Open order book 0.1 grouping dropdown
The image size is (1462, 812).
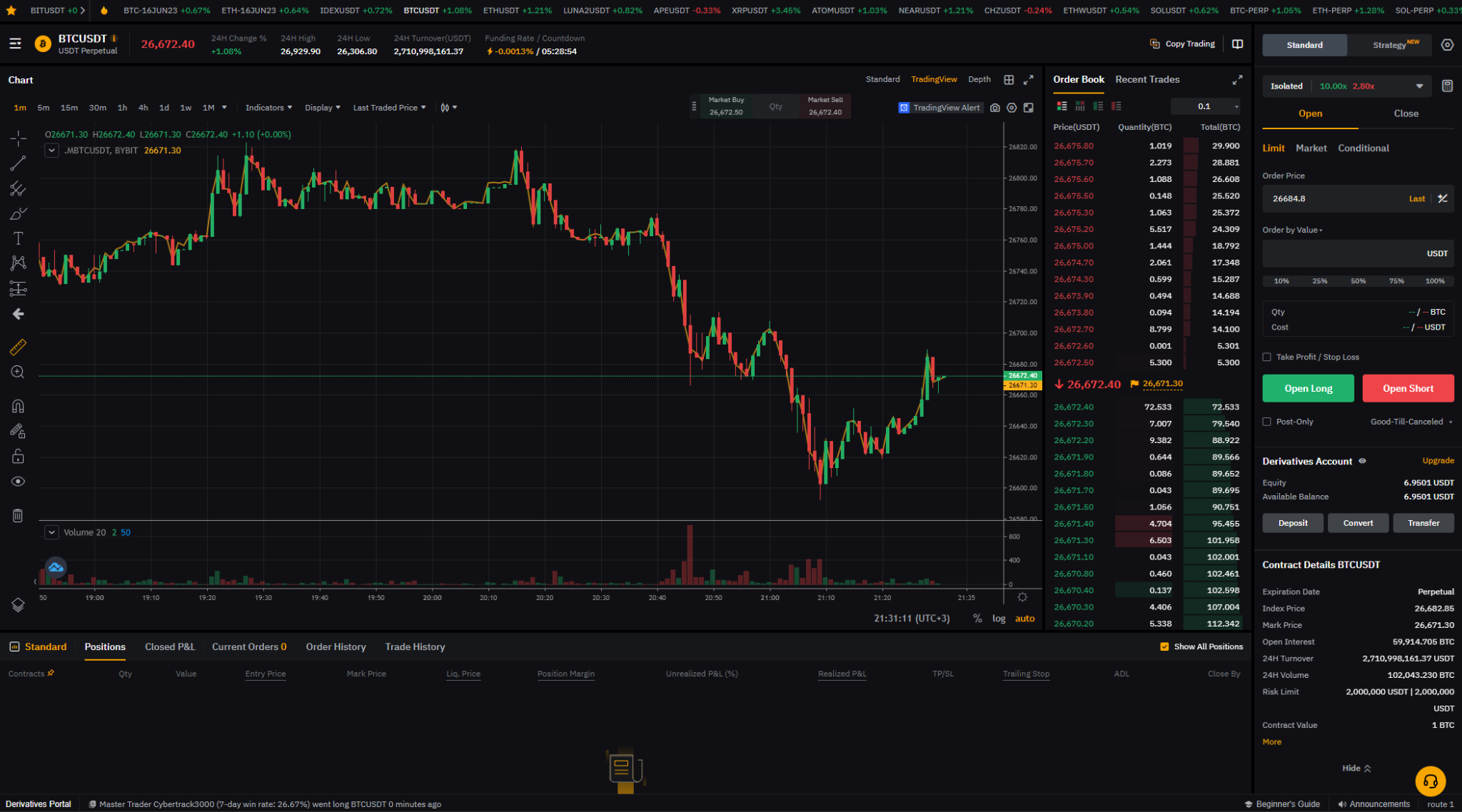tap(1206, 106)
